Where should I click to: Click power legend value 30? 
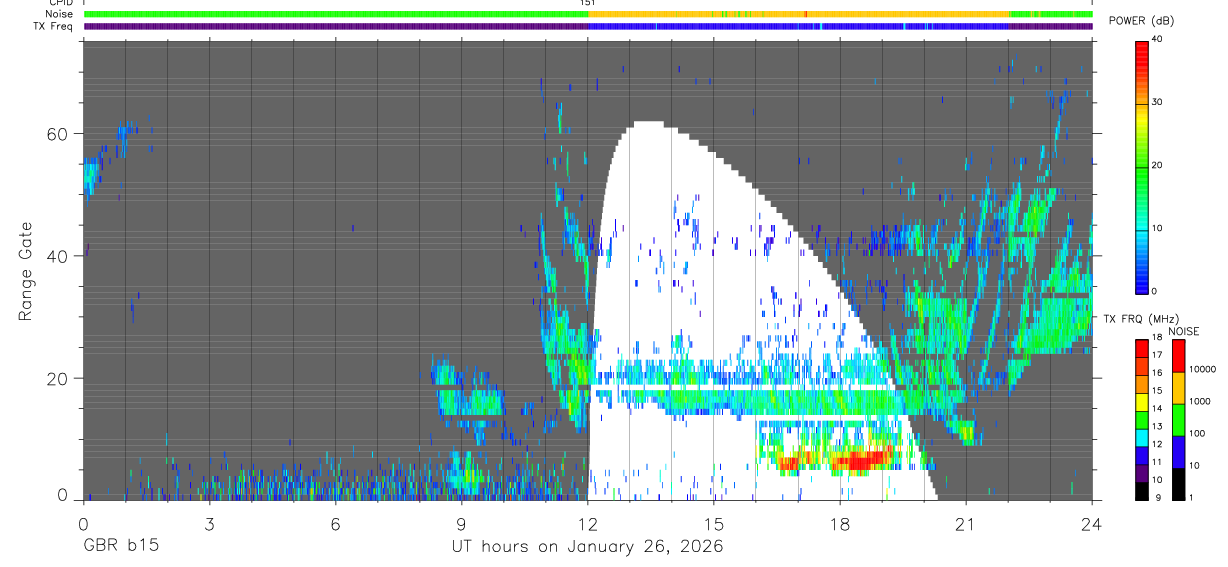tap(1158, 102)
